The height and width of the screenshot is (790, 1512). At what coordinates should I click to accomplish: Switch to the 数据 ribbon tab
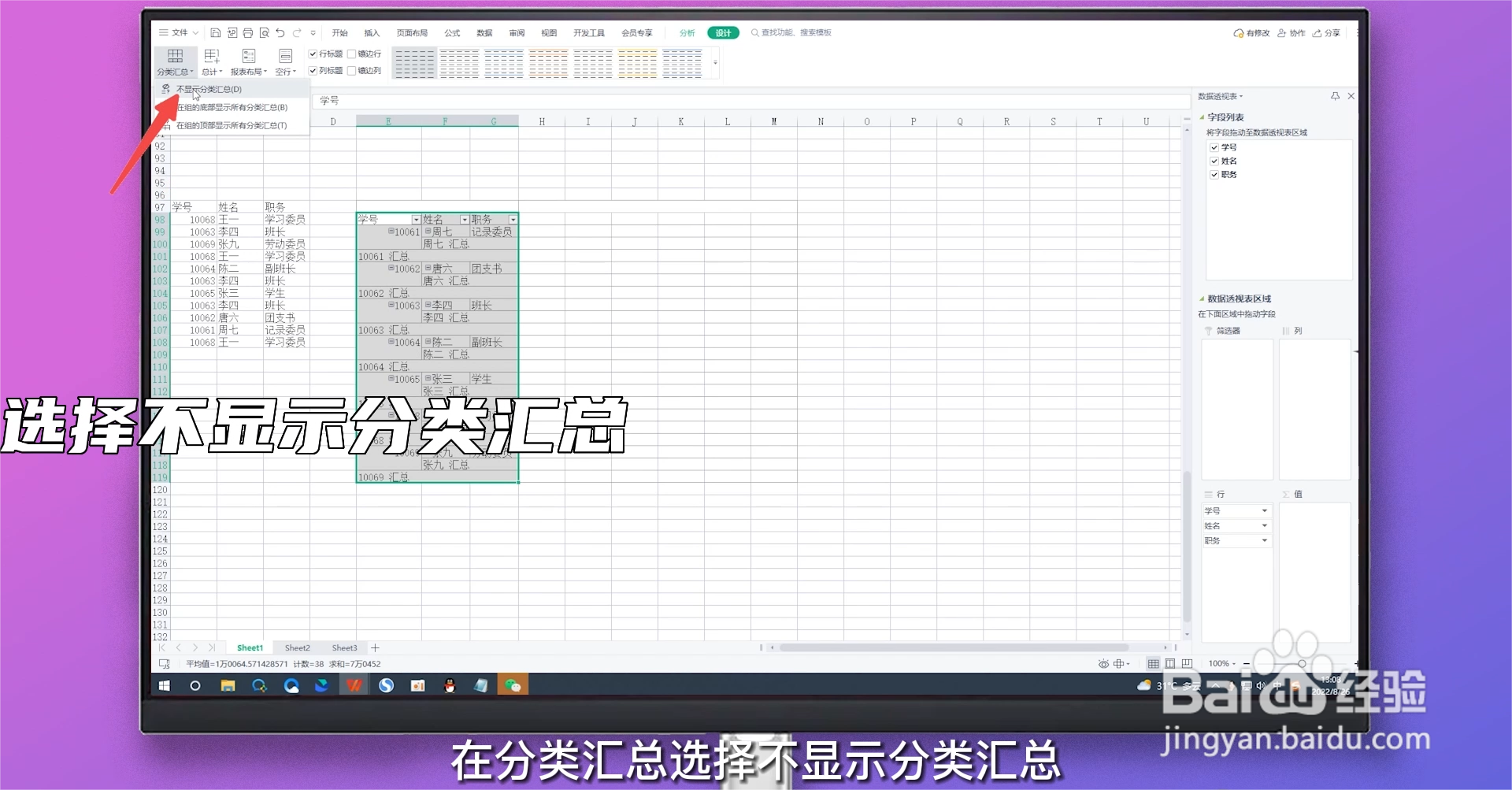(484, 33)
